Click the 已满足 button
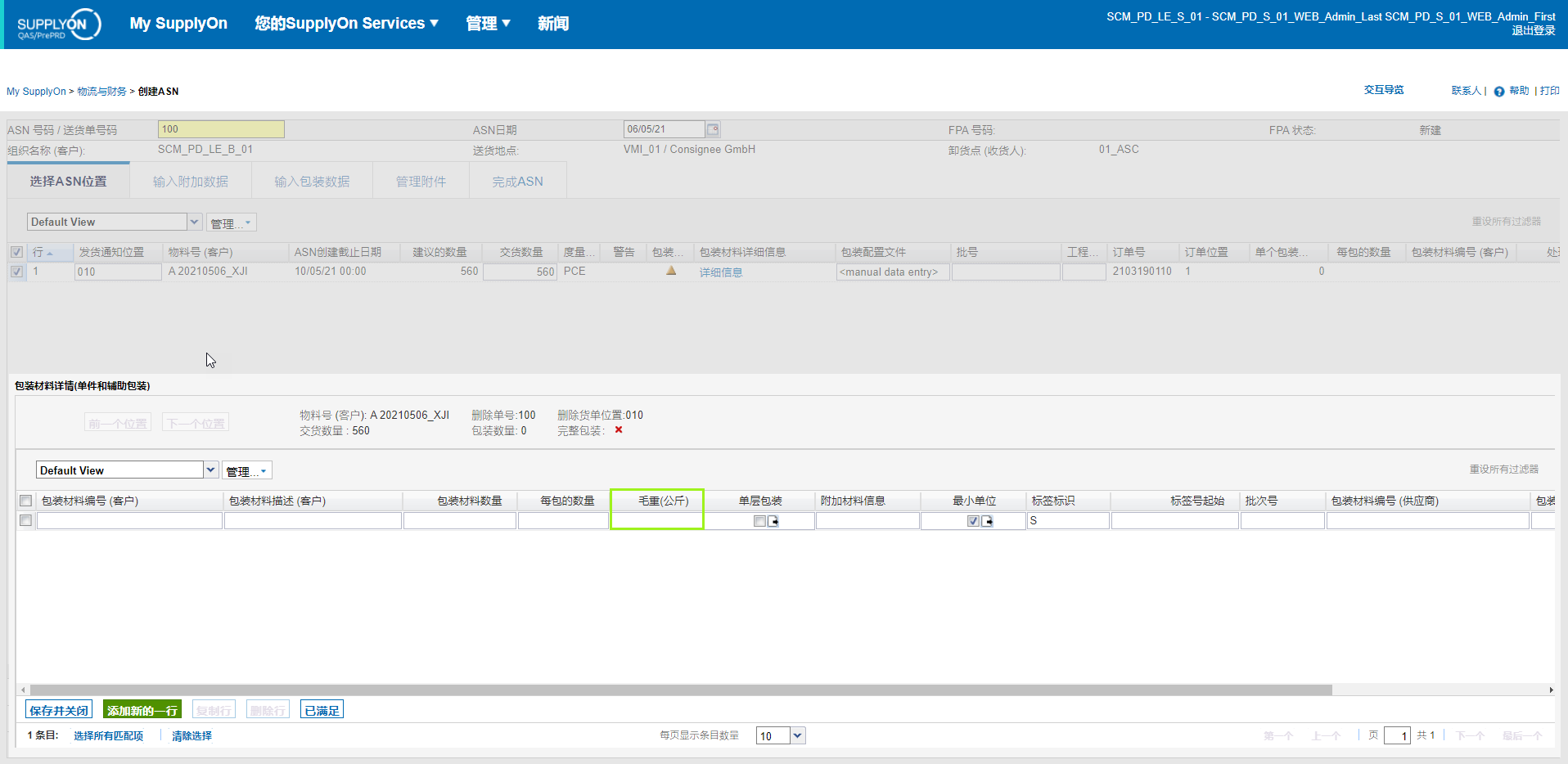1568x764 pixels. coord(322,710)
